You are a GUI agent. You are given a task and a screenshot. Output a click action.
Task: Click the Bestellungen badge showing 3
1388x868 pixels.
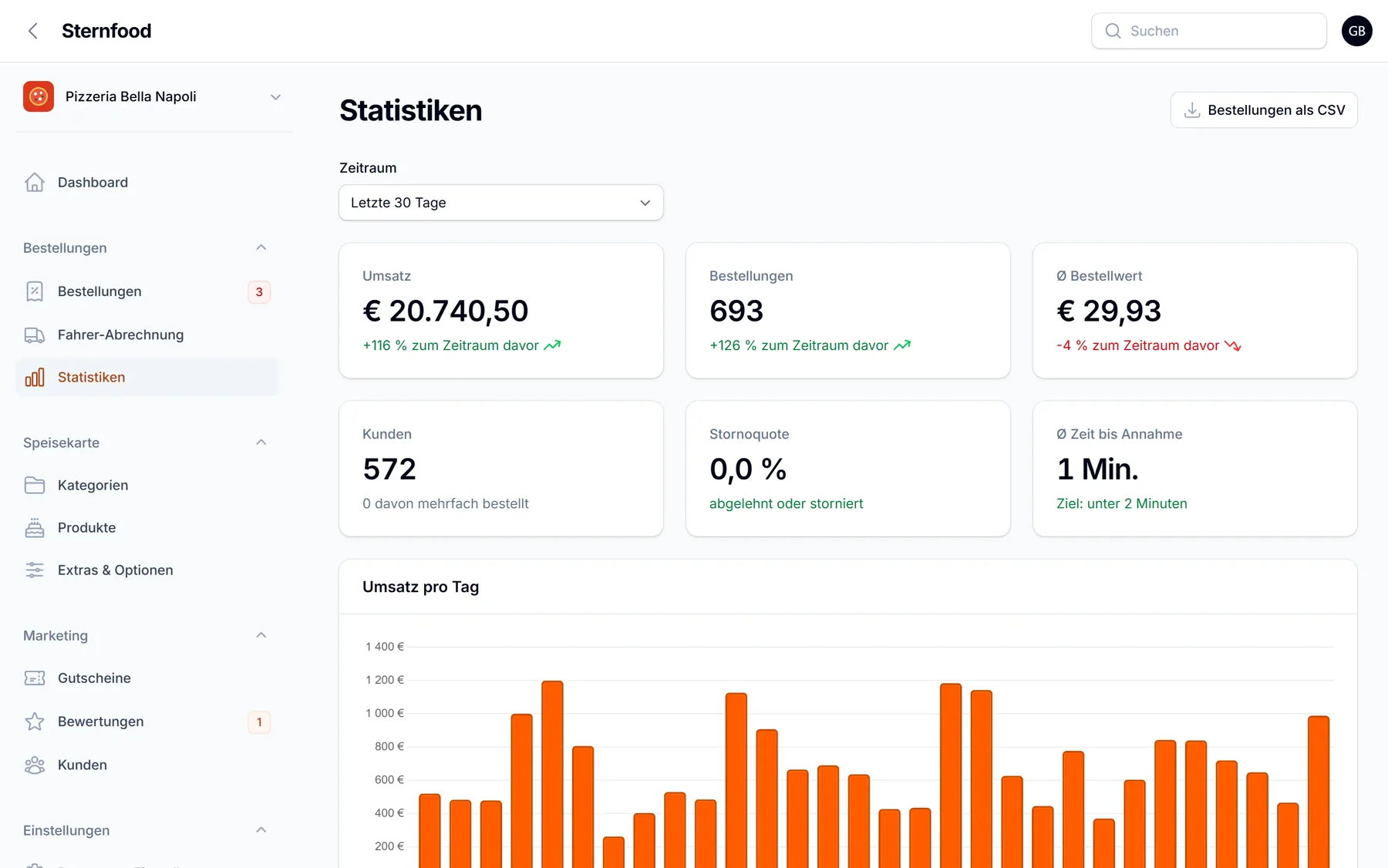click(x=259, y=291)
